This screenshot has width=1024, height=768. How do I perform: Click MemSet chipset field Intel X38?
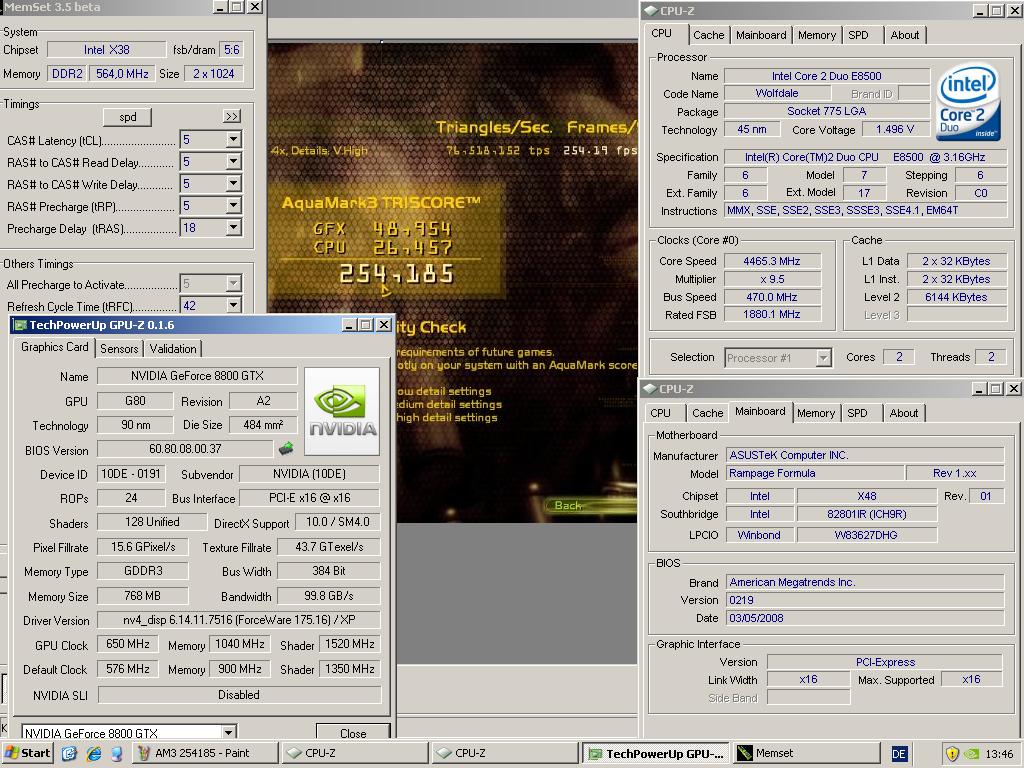click(106, 50)
